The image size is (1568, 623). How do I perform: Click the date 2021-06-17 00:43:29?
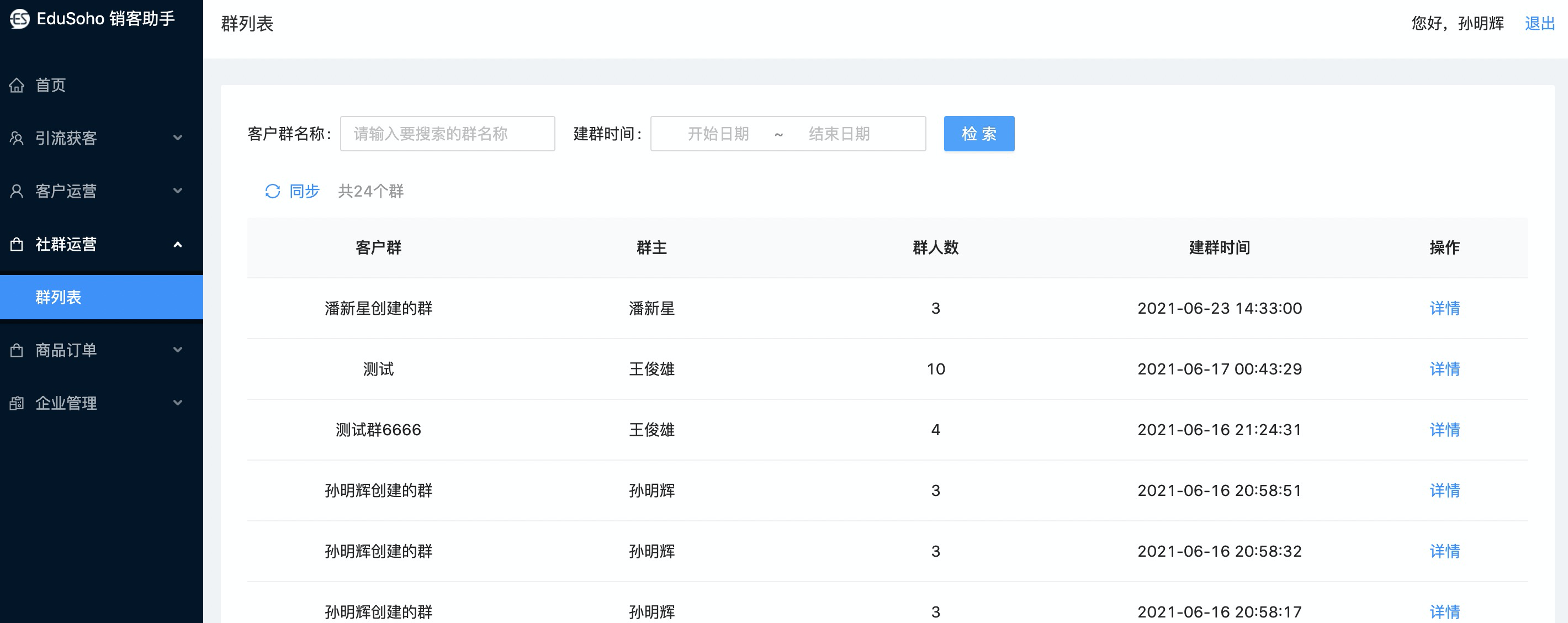point(1219,369)
